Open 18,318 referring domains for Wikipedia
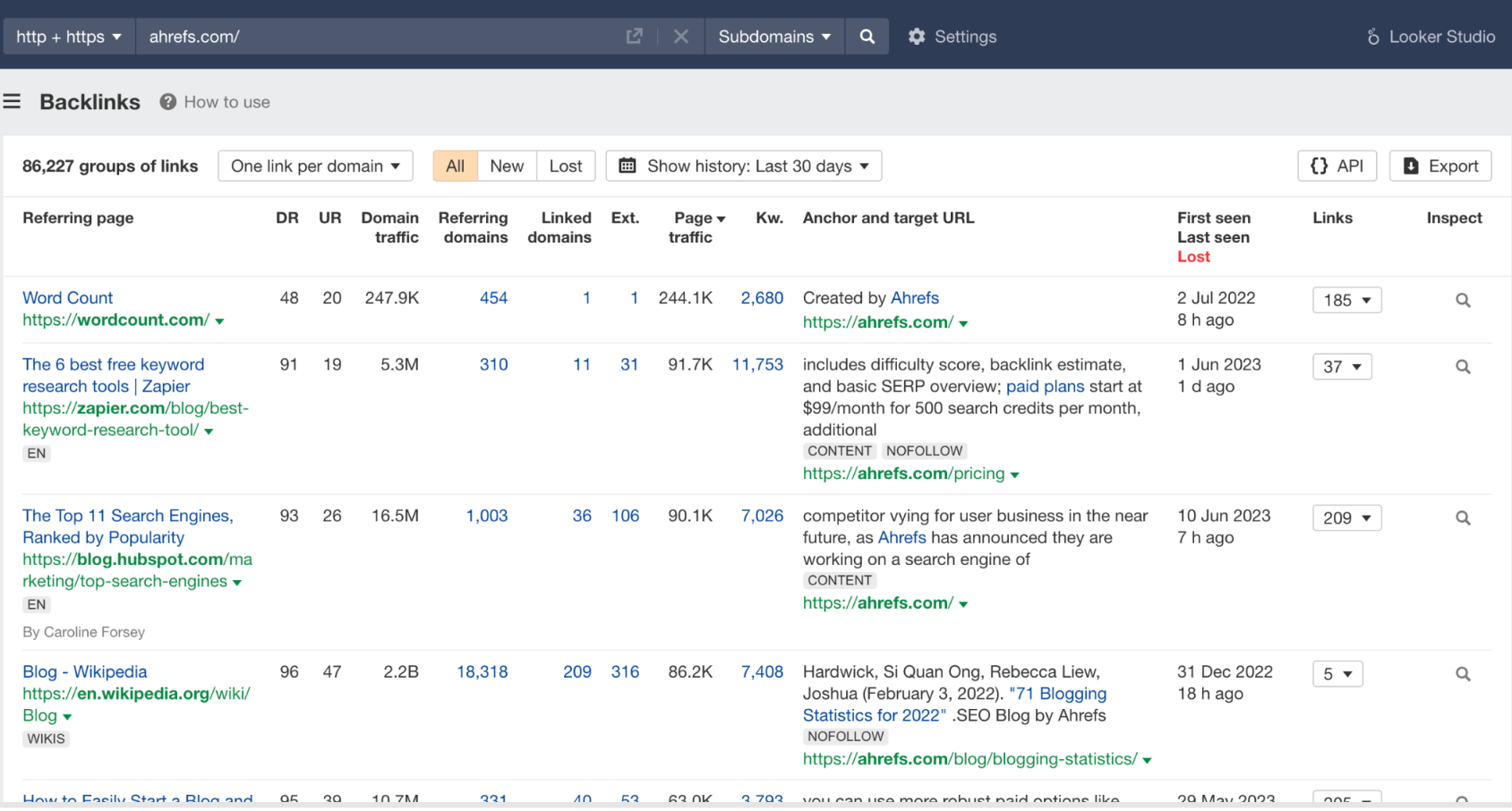The width and height of the screenshot is (1512, 811). coord(483,672)
